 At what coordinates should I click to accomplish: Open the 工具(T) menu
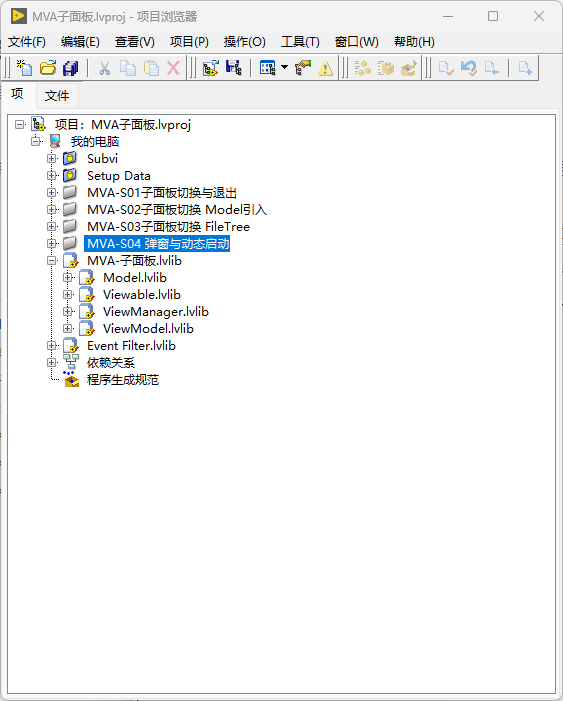click(x=300, y=42)
